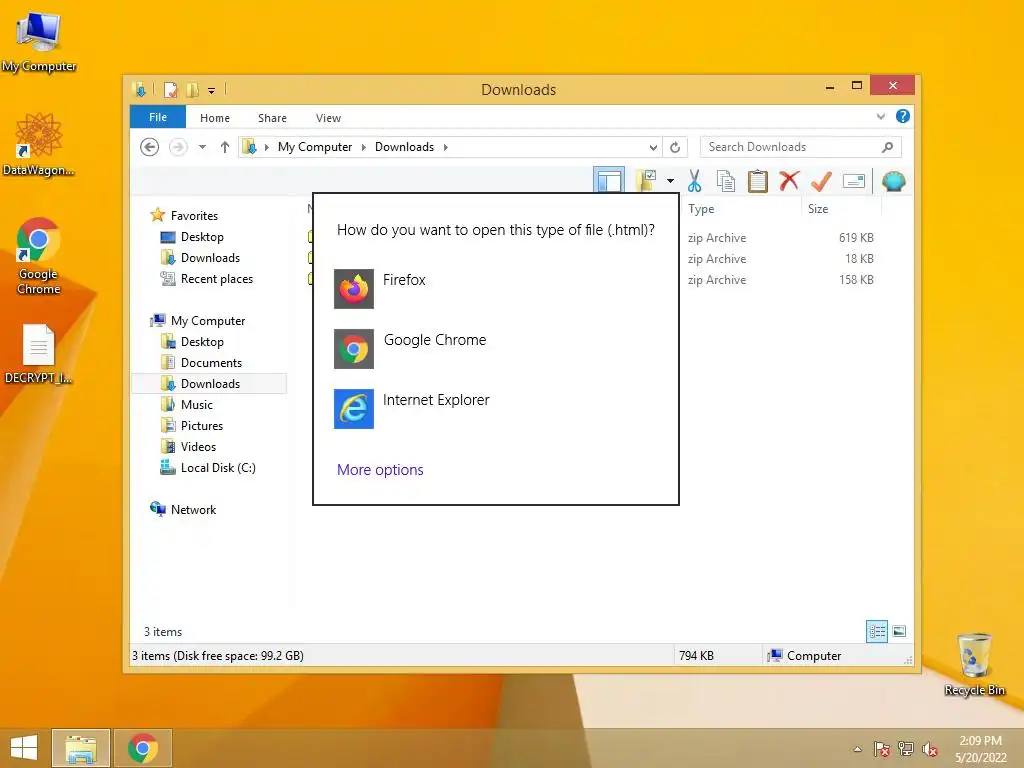Click Google Chrome in the taskbar
Image resolution: width=1024 pixels, height=768 pixels.
point(142,748)
